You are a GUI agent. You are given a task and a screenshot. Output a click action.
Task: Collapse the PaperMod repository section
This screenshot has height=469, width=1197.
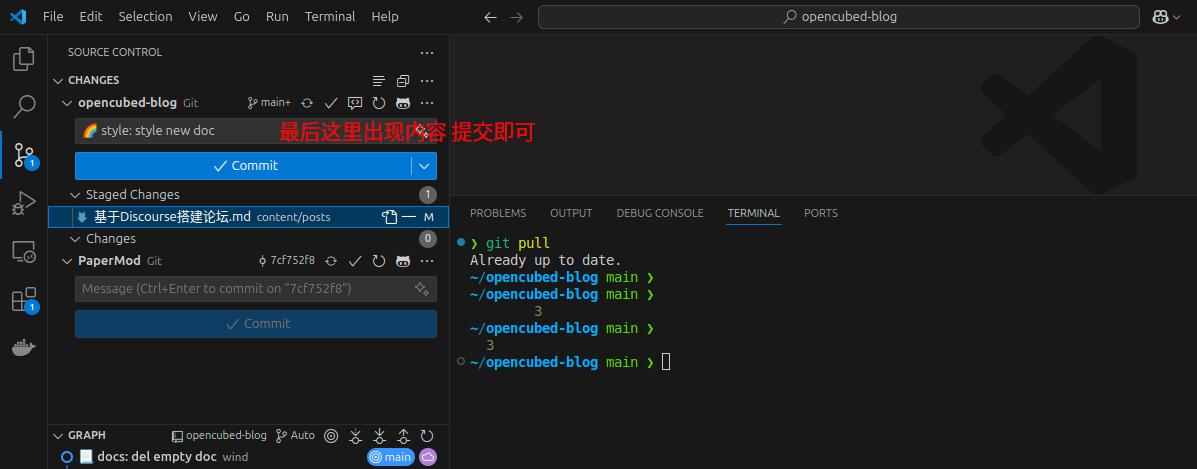[x=67, y=261]
